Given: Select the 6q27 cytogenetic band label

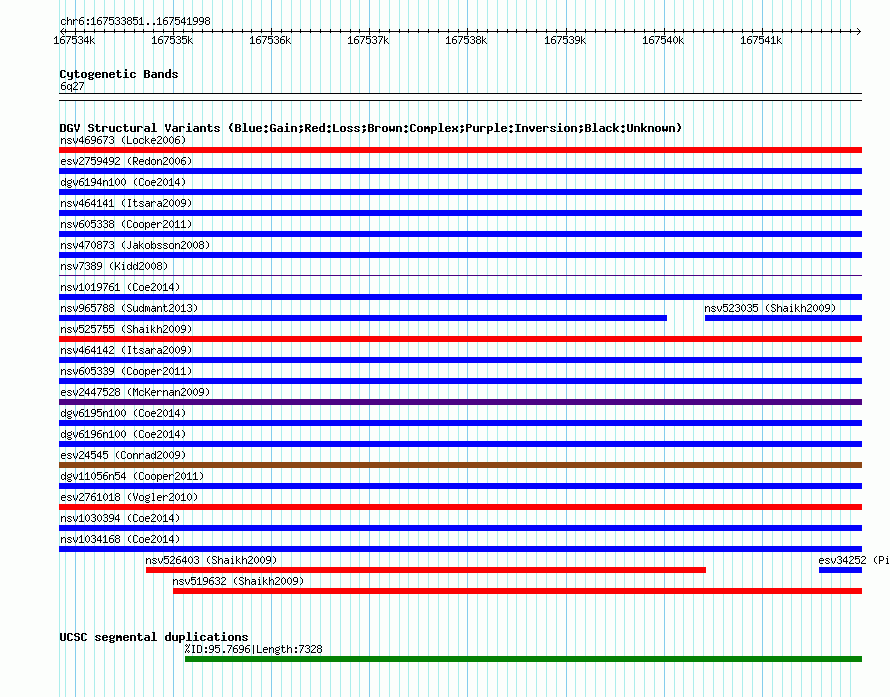Looking at the screenshot, I should pyautogui.click(x=72, y=86).
